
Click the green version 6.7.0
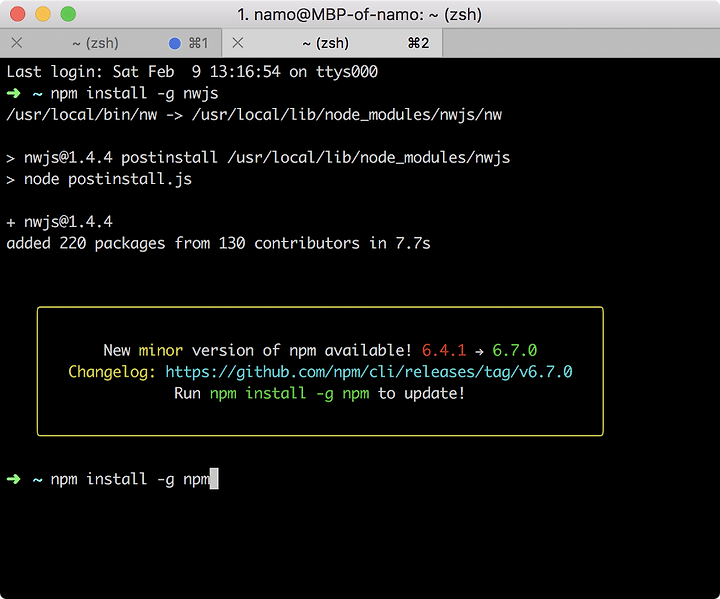click(514, 350)
